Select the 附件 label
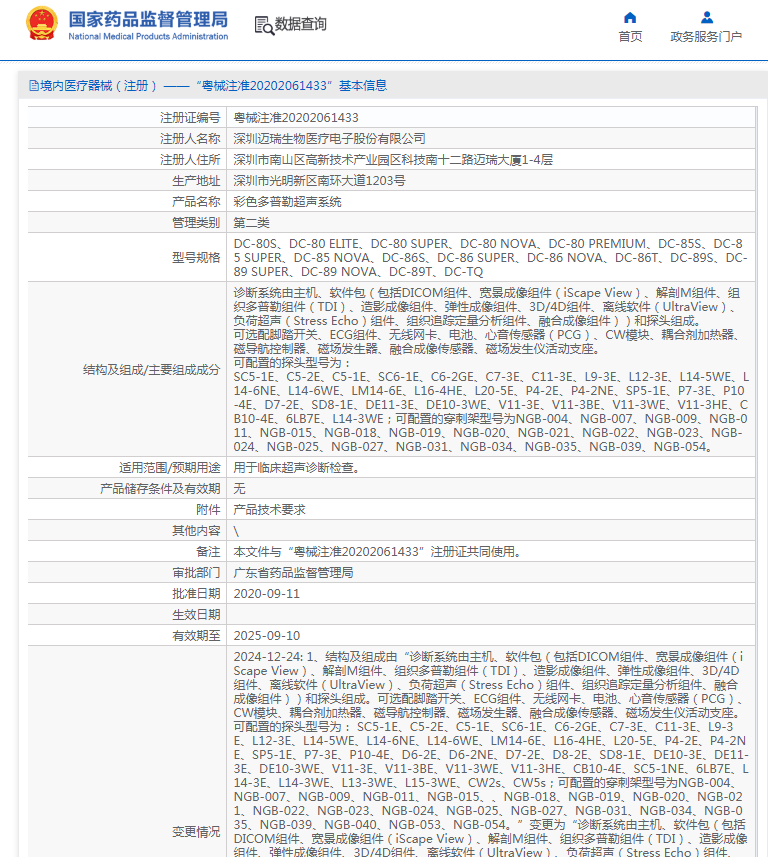Viewport: 768px width, 857px height. click(208, 510)
